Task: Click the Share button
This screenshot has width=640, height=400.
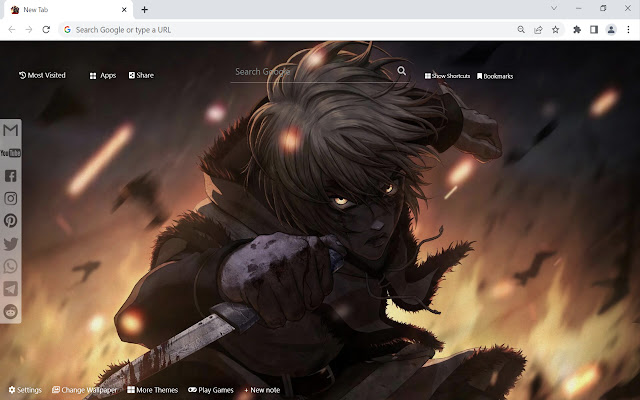Action: [x=141, y=75]
